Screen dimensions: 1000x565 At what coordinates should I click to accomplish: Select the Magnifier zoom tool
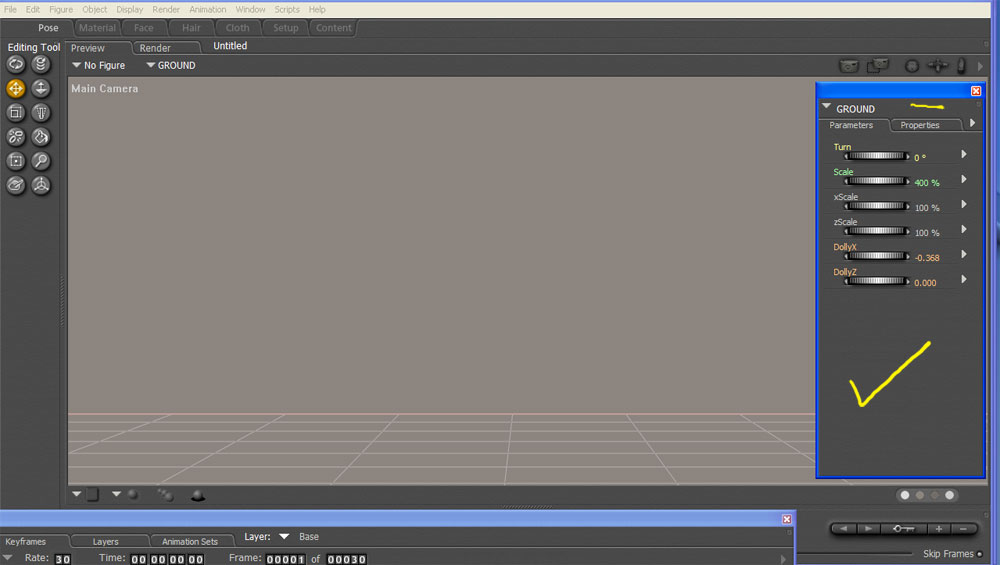click(x=41, y=161)
